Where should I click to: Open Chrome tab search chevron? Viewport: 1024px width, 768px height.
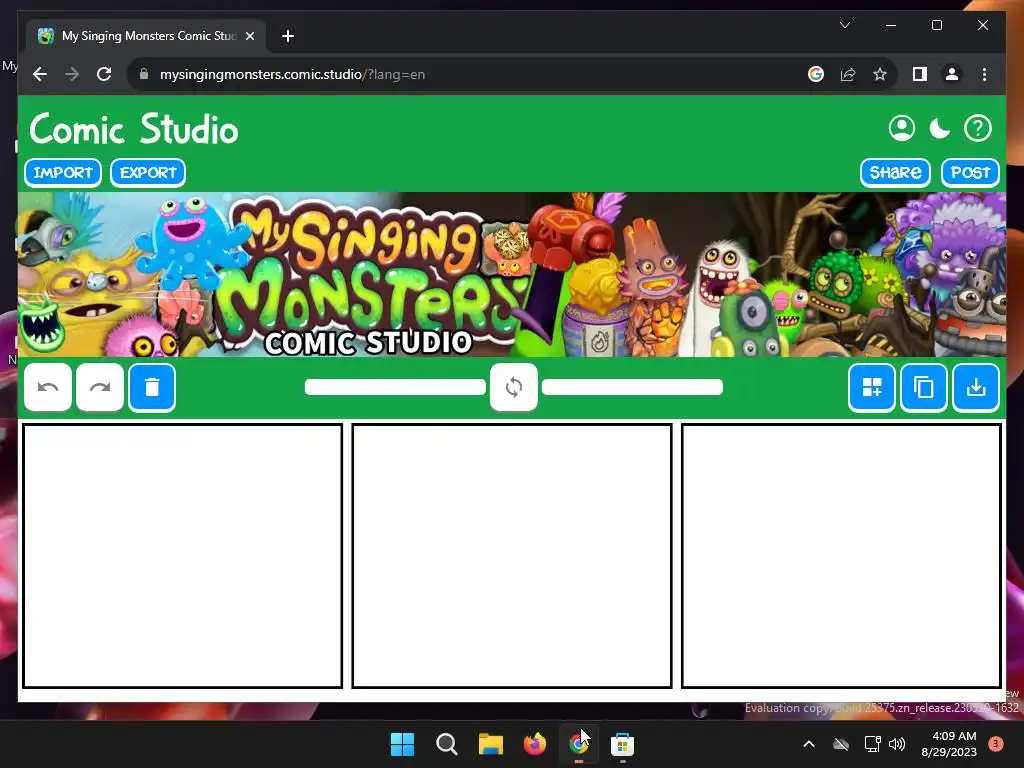pos(844,25)
